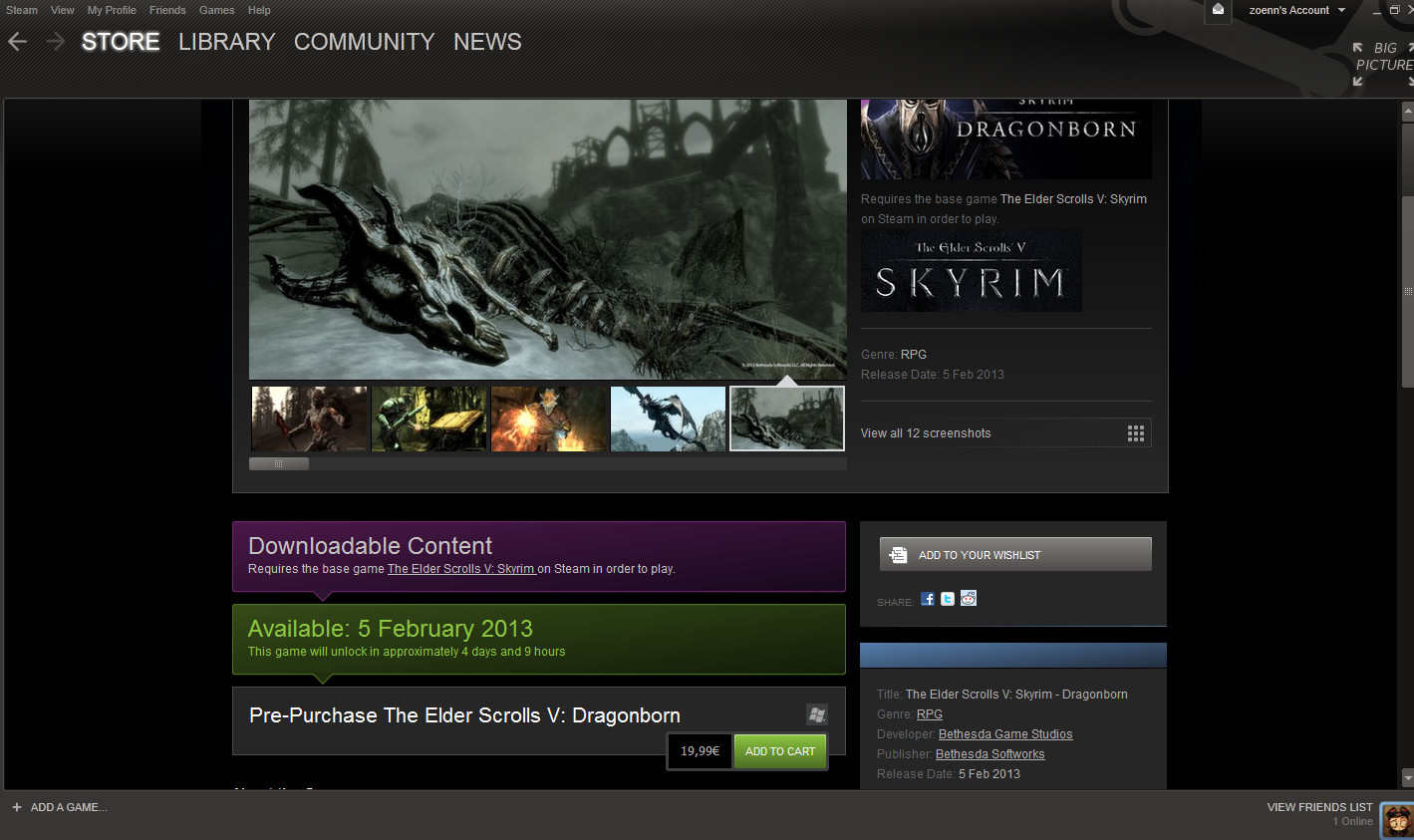1414x840 pixels.
Task: Share on Facebook icon
Action: [x=928, y=599]
